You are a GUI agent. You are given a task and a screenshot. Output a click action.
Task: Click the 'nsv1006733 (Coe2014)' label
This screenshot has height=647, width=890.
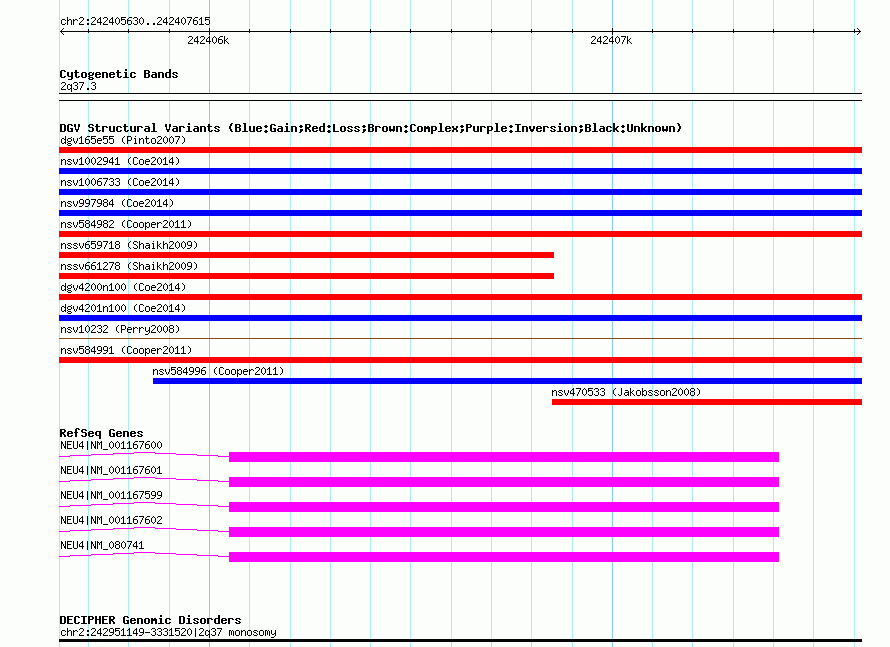pyautogui.click(x=120, y=182)
